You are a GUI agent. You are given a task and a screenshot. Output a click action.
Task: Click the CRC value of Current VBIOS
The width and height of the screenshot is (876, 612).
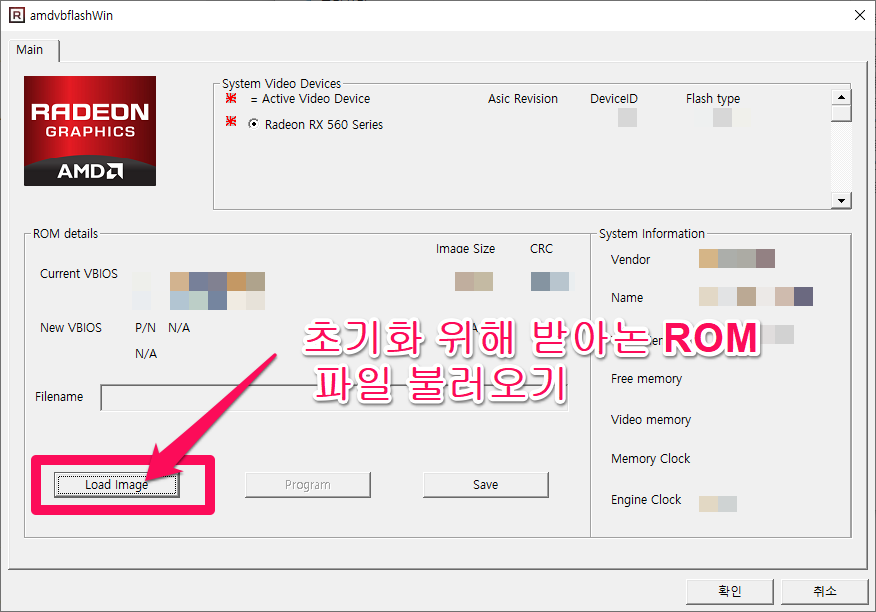click(x=549, y=281)
